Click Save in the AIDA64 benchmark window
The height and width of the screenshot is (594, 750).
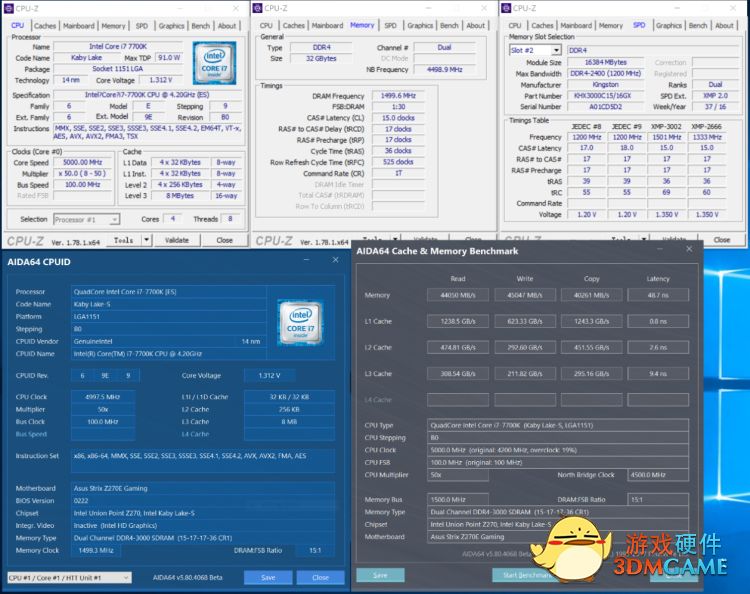pos(380,575)
